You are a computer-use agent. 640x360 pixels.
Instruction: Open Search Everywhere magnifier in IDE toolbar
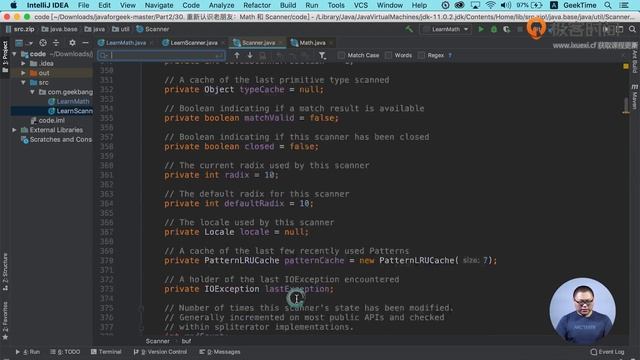[x=632, y=29]
